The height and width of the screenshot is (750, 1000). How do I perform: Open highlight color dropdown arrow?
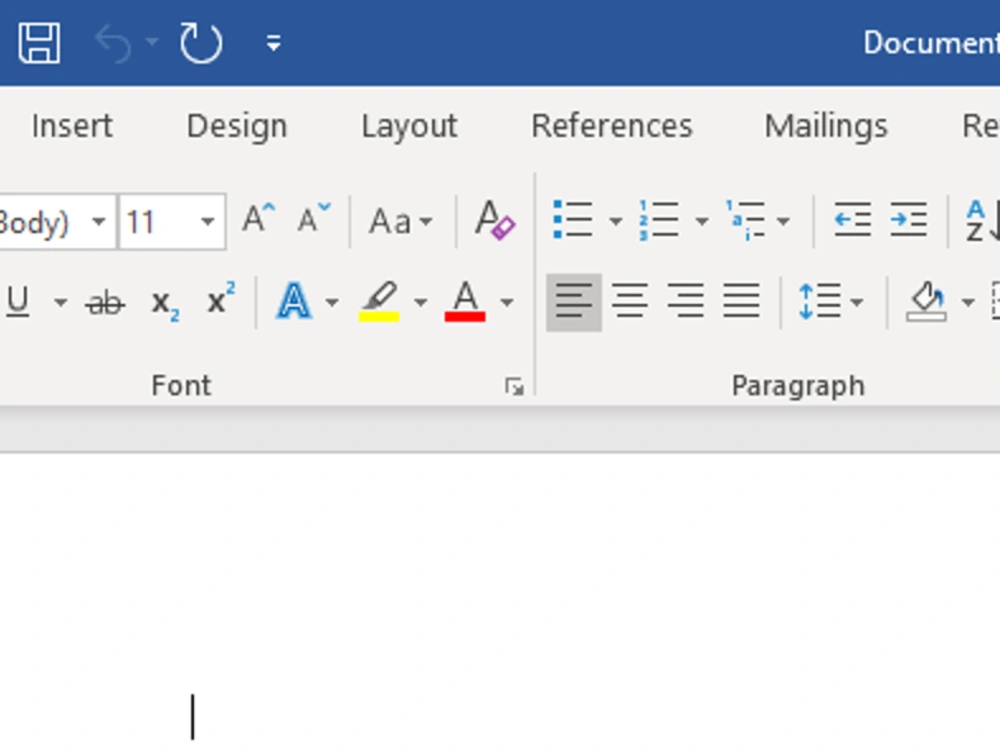[420, 302]
